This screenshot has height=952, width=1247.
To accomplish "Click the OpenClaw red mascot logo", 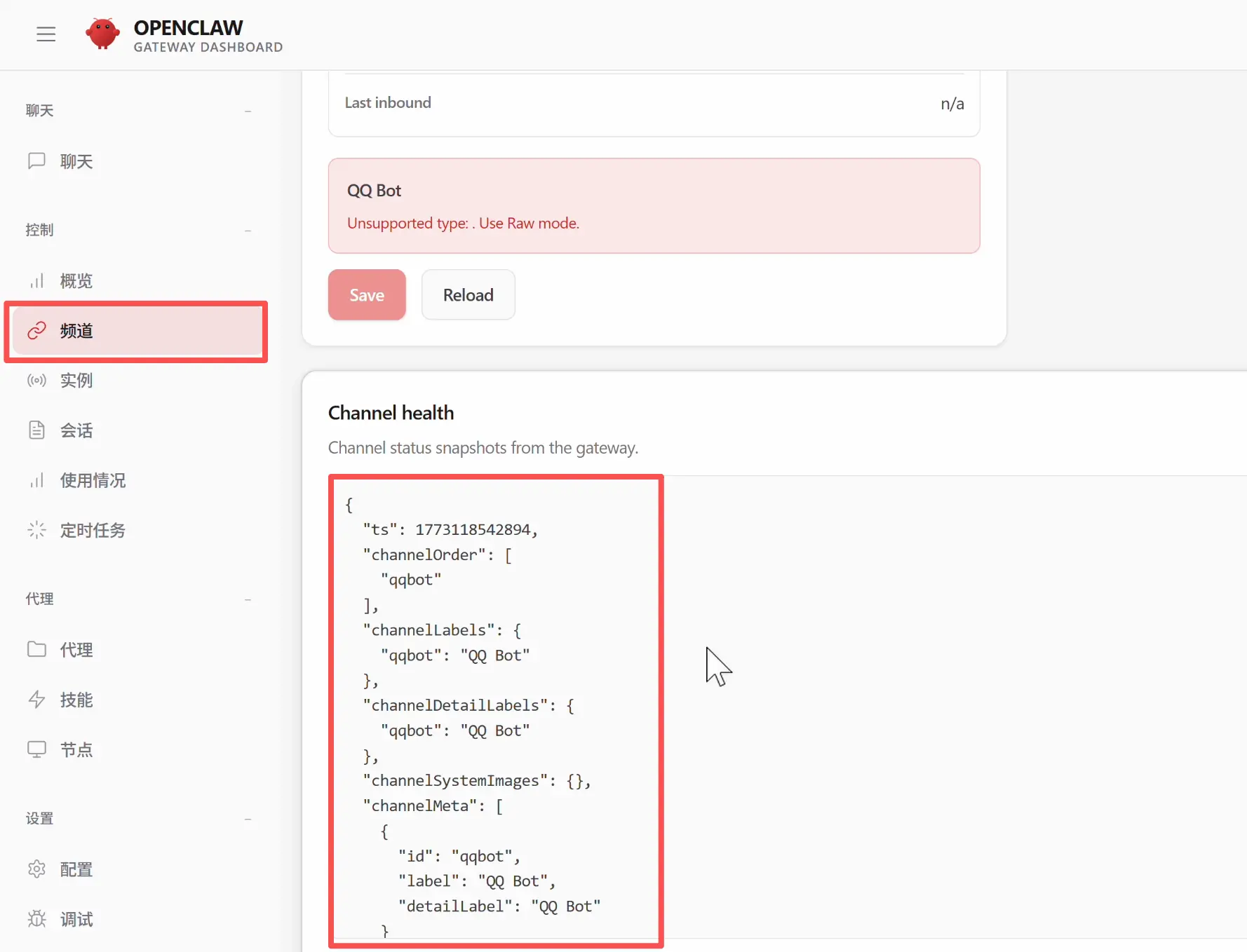I will point(102,34).
